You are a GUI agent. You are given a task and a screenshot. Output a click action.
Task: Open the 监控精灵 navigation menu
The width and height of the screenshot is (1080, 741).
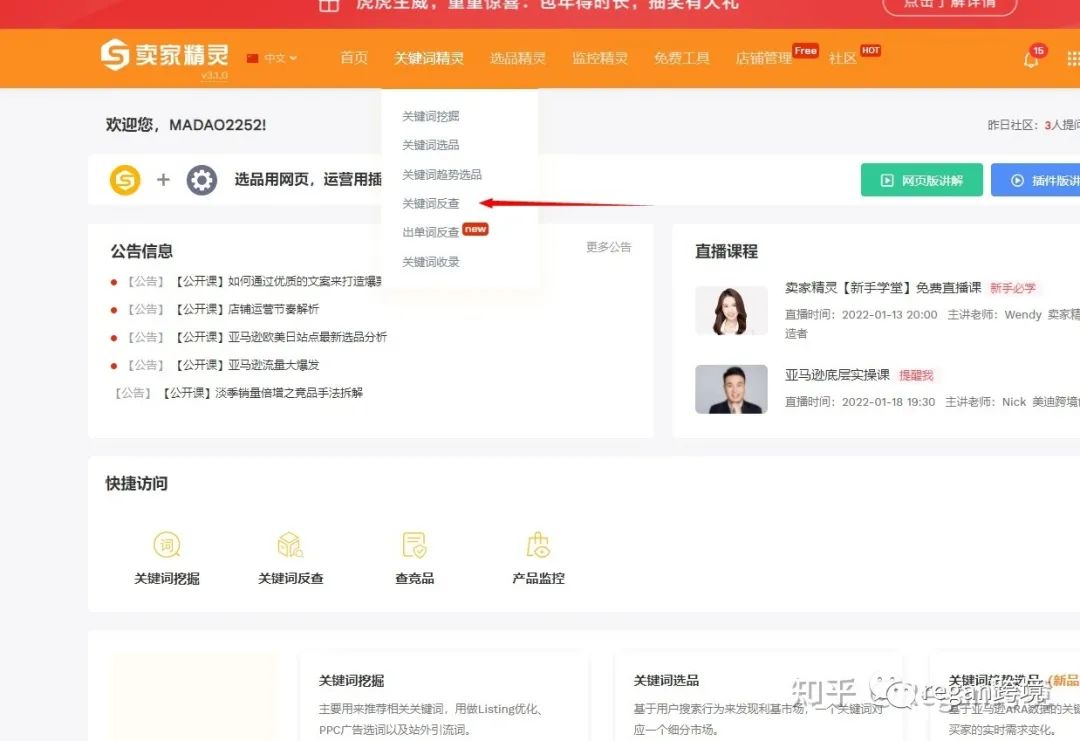[x=600, y=58]
